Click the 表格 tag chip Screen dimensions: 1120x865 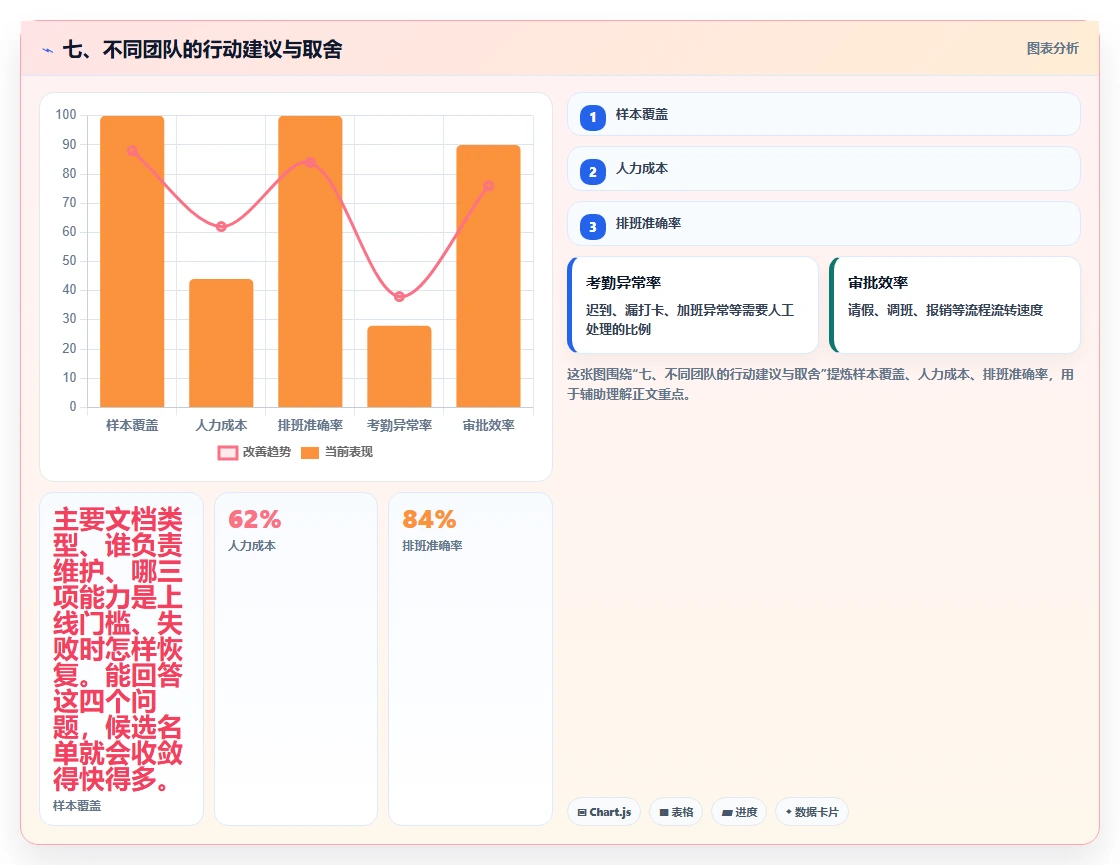click(676, 812)
